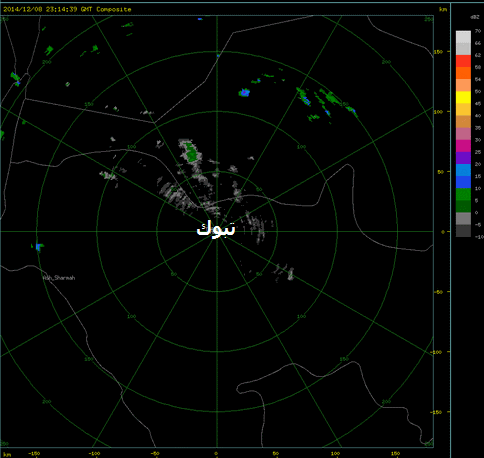Click the 0 km mark on bottom axis
This screenshot has height=458, width=484.
[216, 453]
